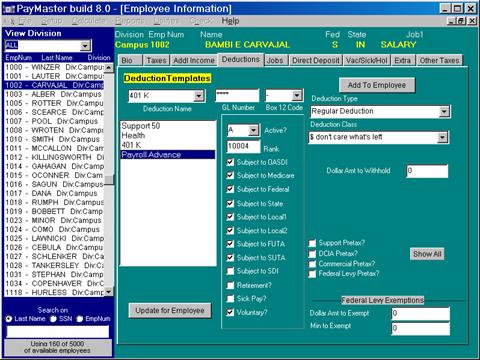Expand the View Division dropdown
480x360 pixels.
(85, 46)
